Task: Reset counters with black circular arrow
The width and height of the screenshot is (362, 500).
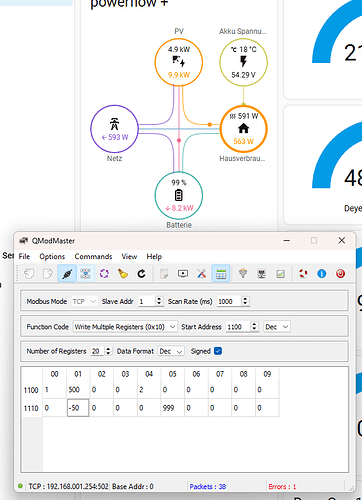Action: 142,274
